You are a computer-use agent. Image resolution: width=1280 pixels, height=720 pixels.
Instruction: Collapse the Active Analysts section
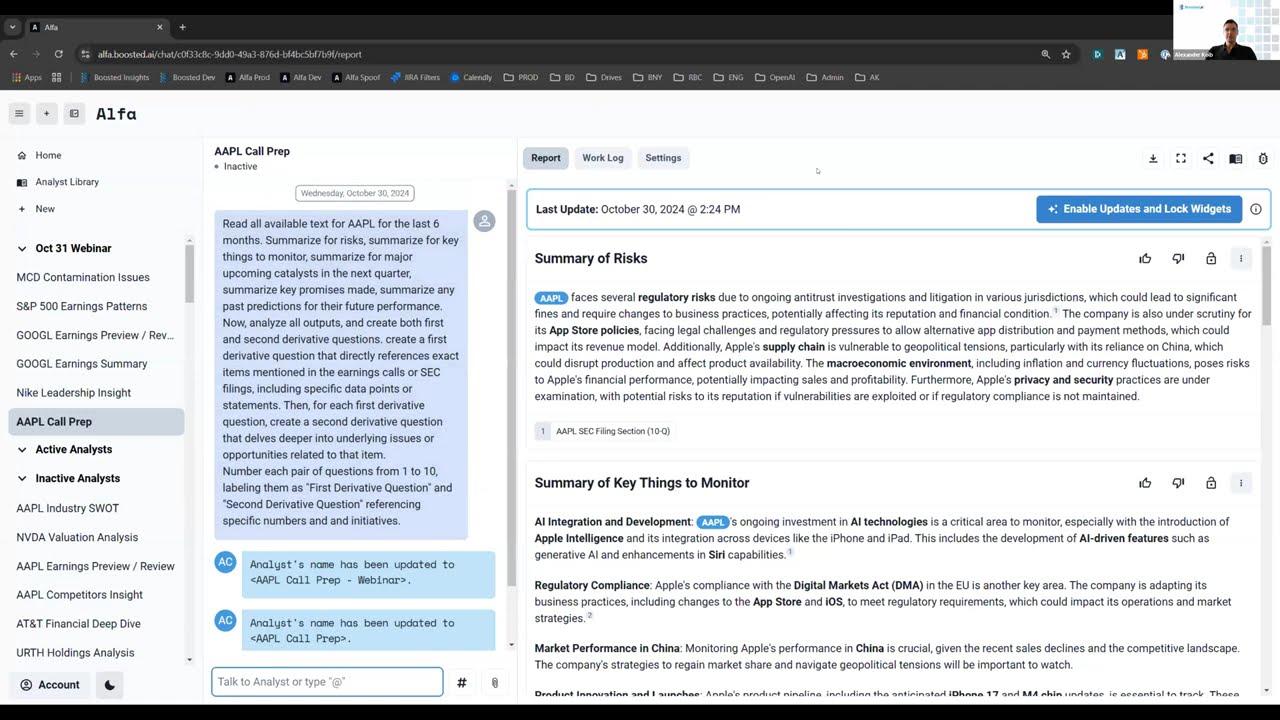click(22, 450)
